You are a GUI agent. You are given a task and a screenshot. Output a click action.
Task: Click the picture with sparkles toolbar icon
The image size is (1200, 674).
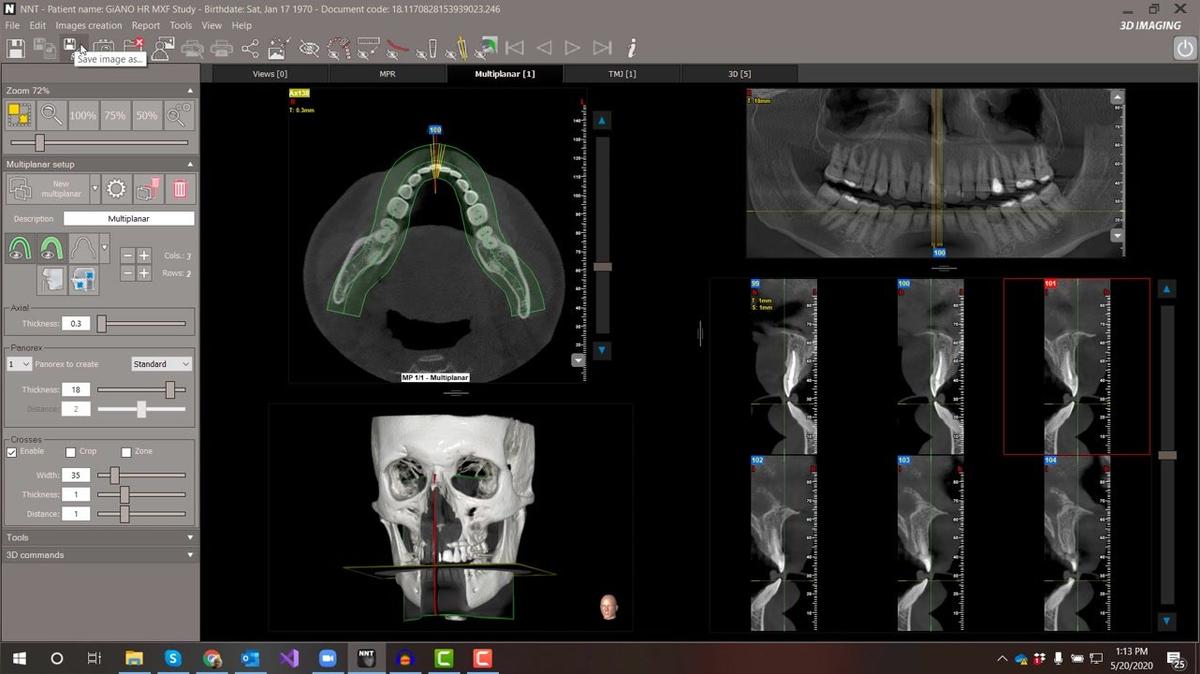pos(279,47)
